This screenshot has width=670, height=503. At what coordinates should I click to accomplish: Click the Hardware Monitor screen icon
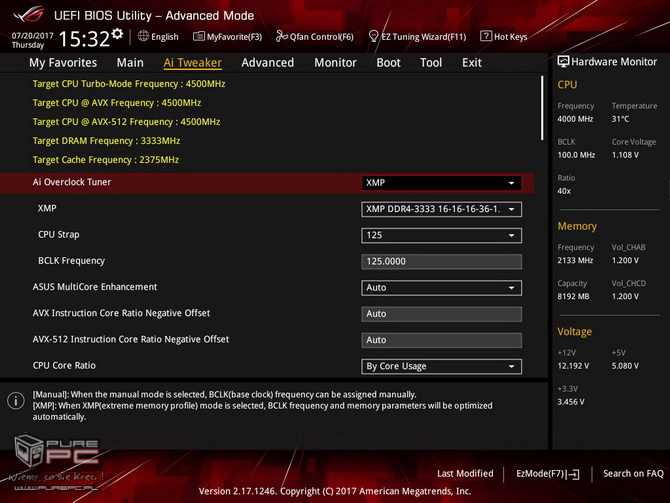coord(563,62)
